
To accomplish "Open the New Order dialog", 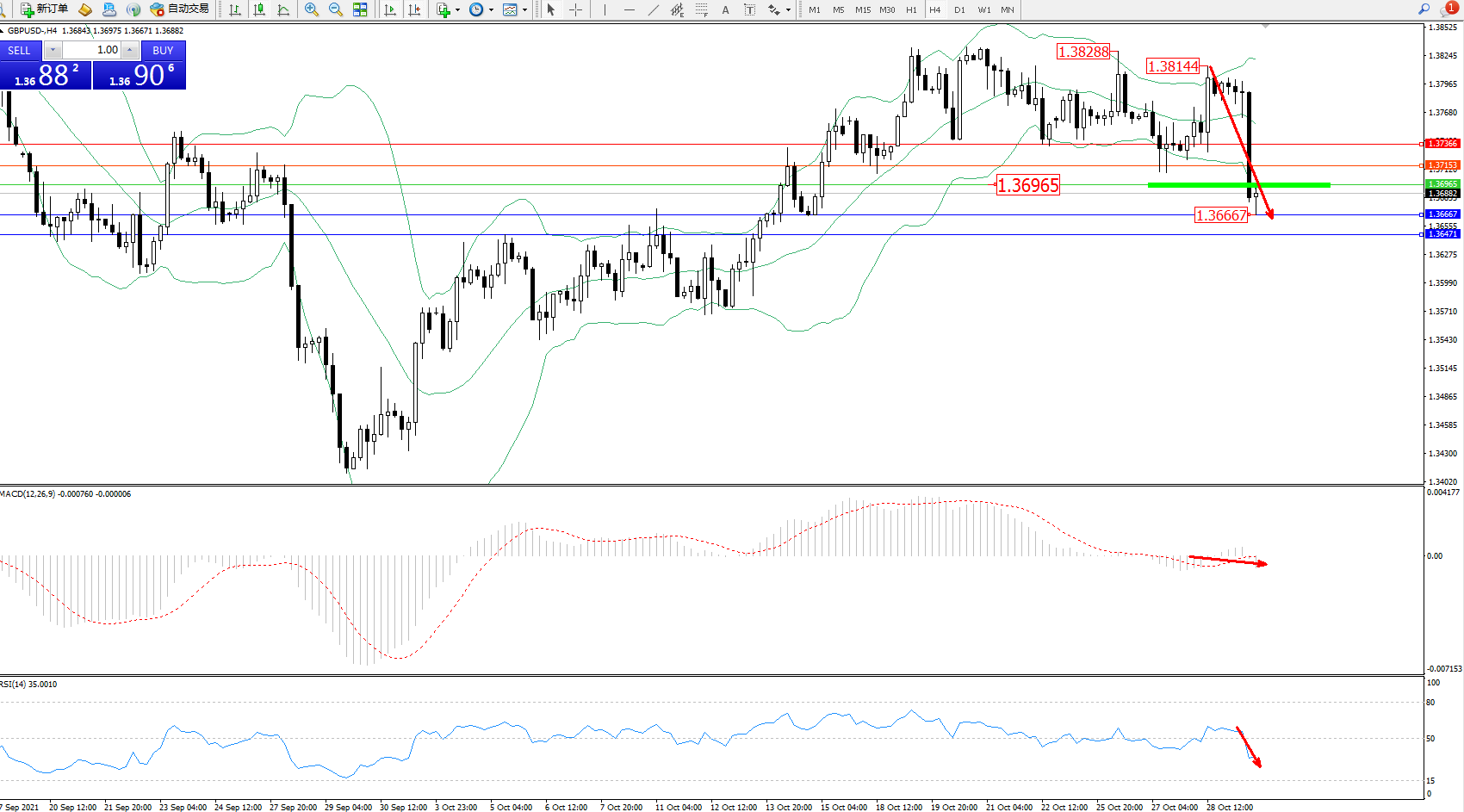I will [44, 9].
